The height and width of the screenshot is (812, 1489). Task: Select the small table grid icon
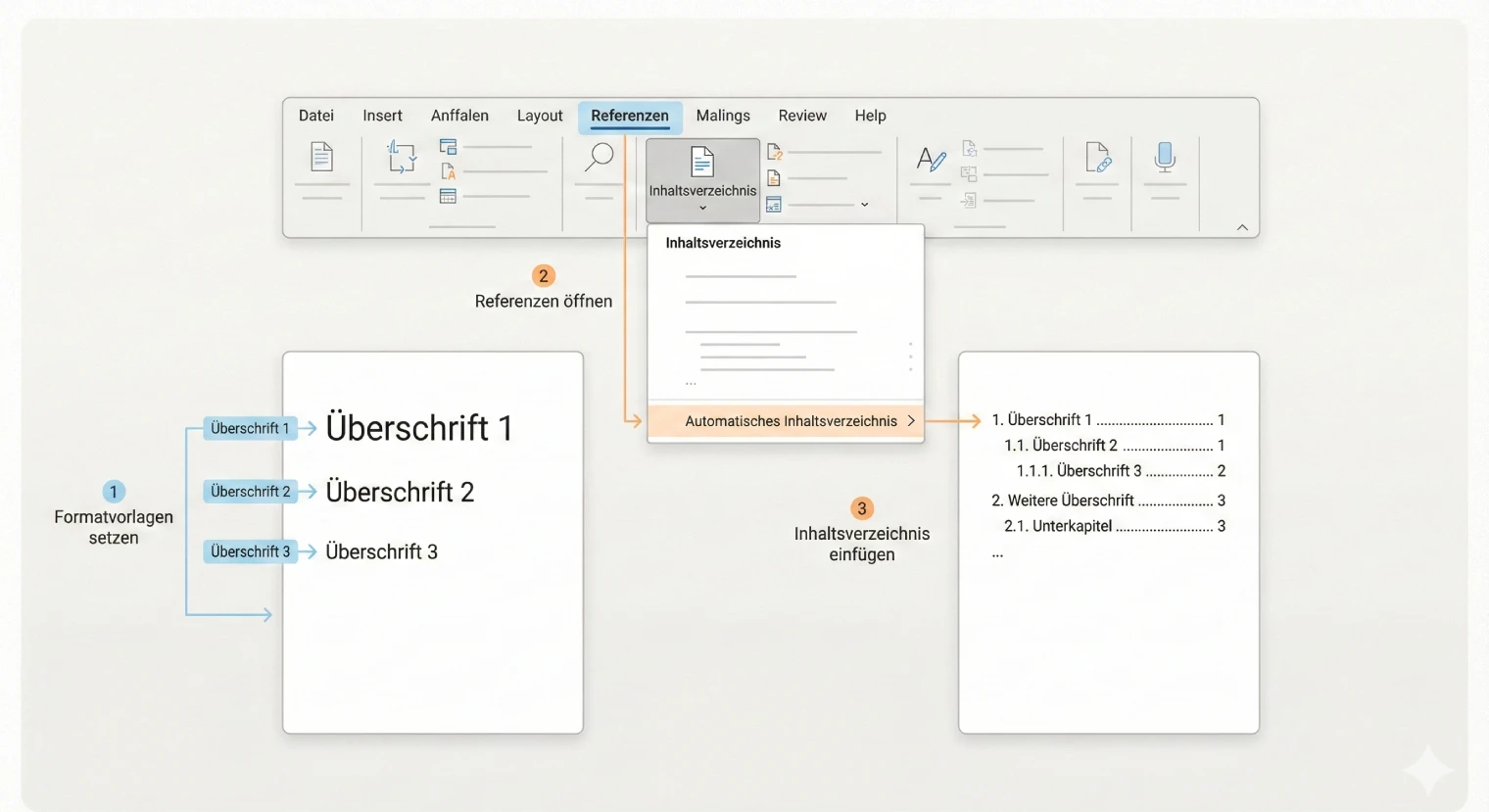point(448,195)
